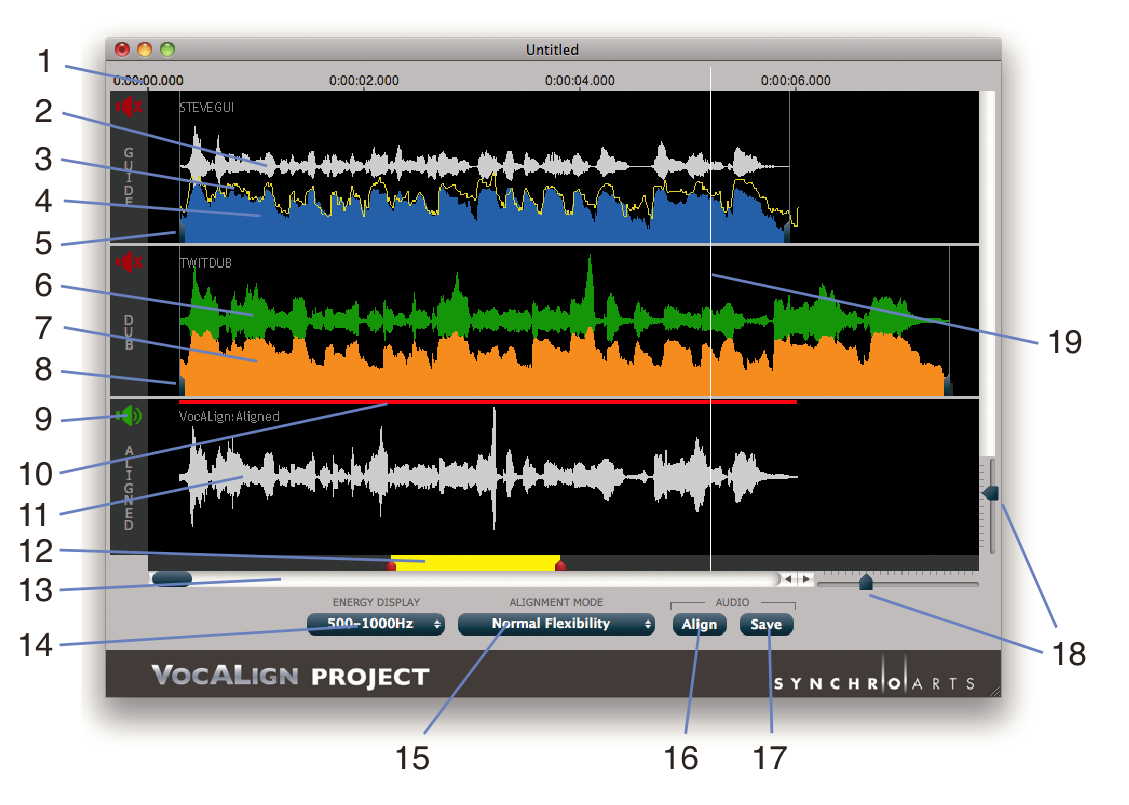Click the Dub track end handle
The width and height of the screenshot is (1129, 805).
948,385
